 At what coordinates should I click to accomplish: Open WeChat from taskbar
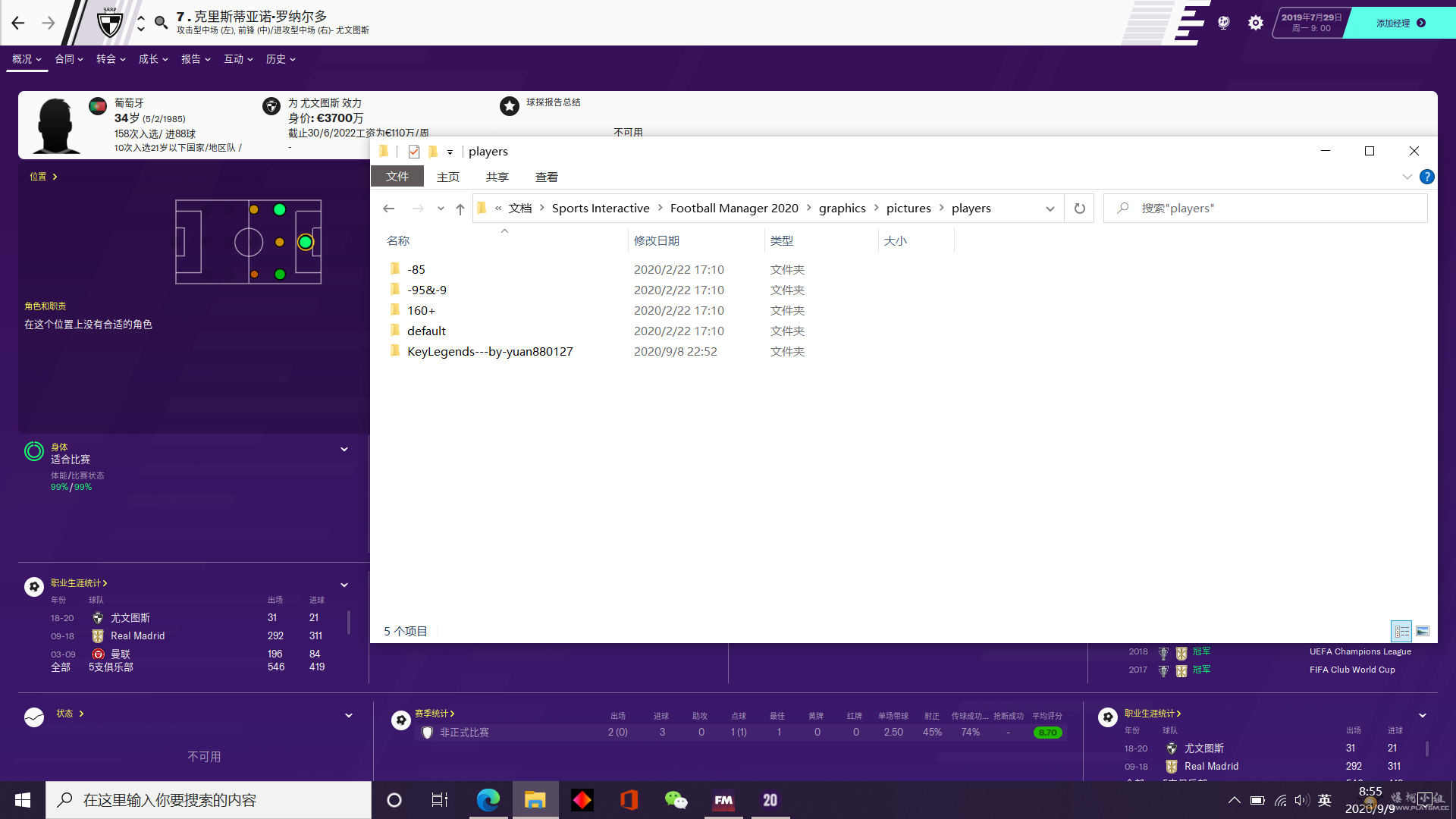click(x=676, y=800)
